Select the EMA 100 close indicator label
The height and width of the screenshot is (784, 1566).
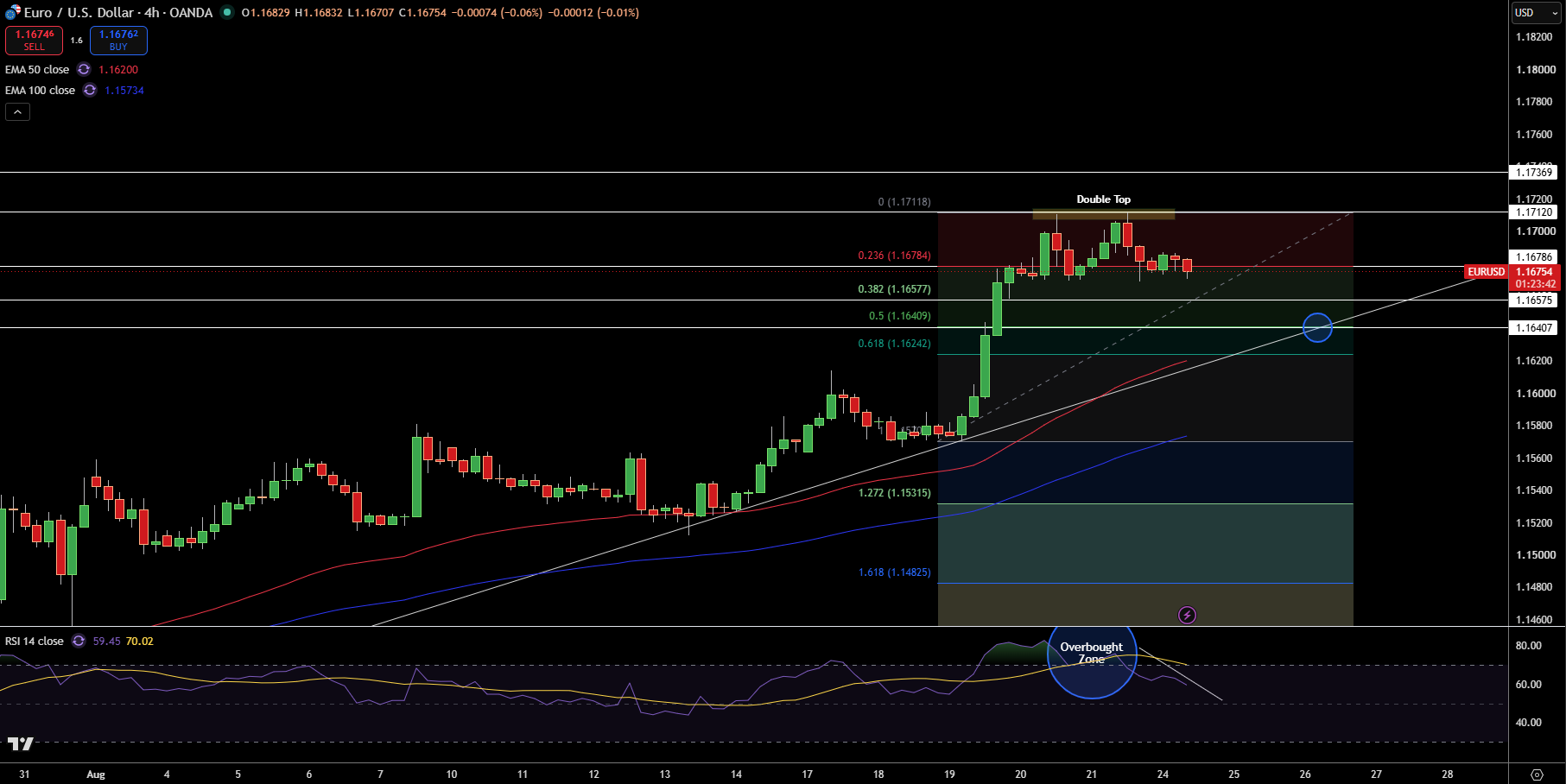point(40,90)
